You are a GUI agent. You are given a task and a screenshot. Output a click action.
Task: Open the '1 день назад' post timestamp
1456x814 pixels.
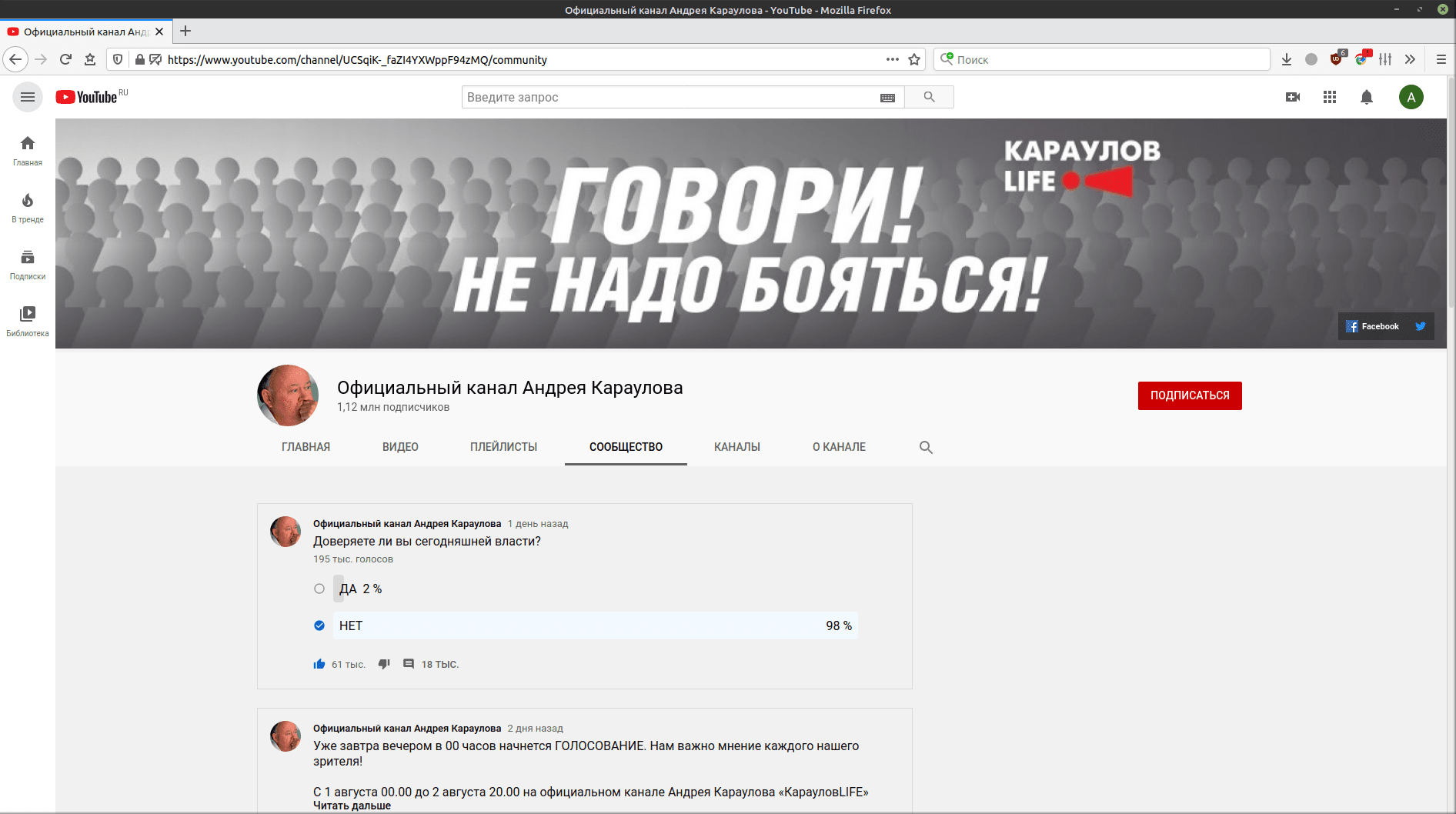pyautogui.click(x=538, y=524)
